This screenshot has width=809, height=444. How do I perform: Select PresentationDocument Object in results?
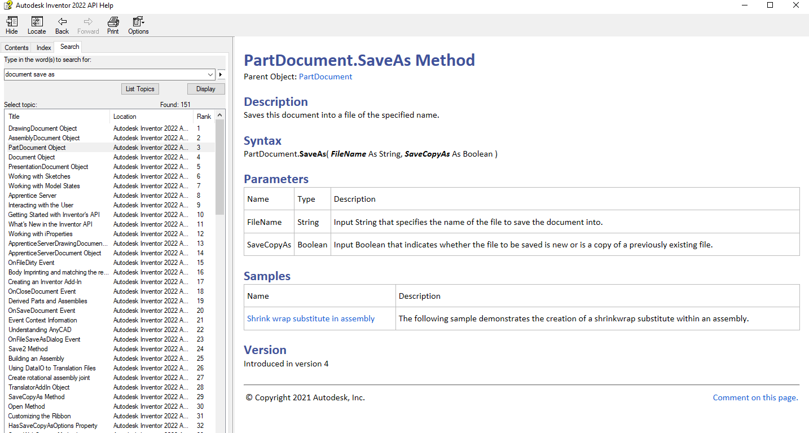tap(48, 167)
